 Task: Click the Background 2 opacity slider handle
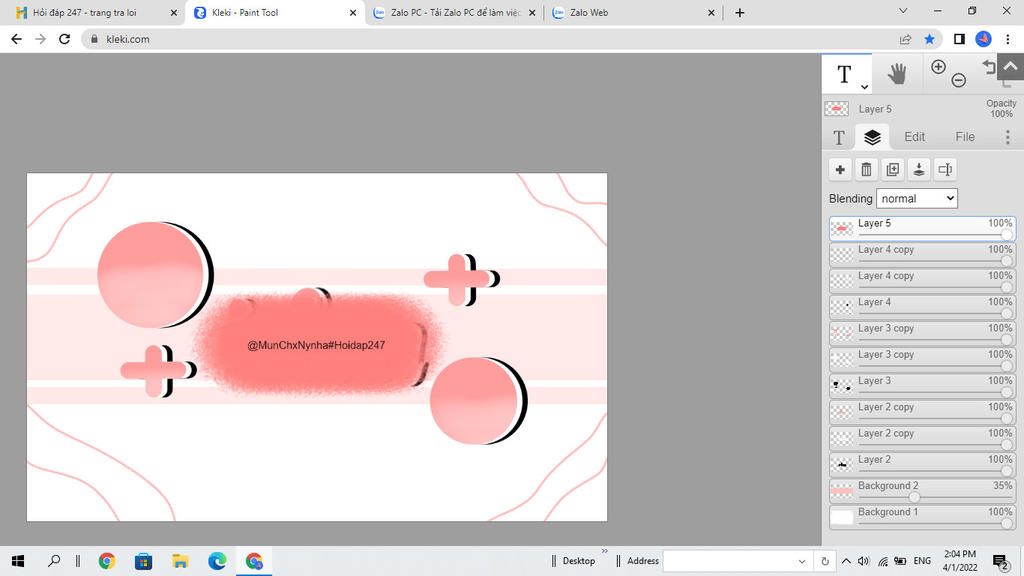pyautogui.click(x=914, y=497)
